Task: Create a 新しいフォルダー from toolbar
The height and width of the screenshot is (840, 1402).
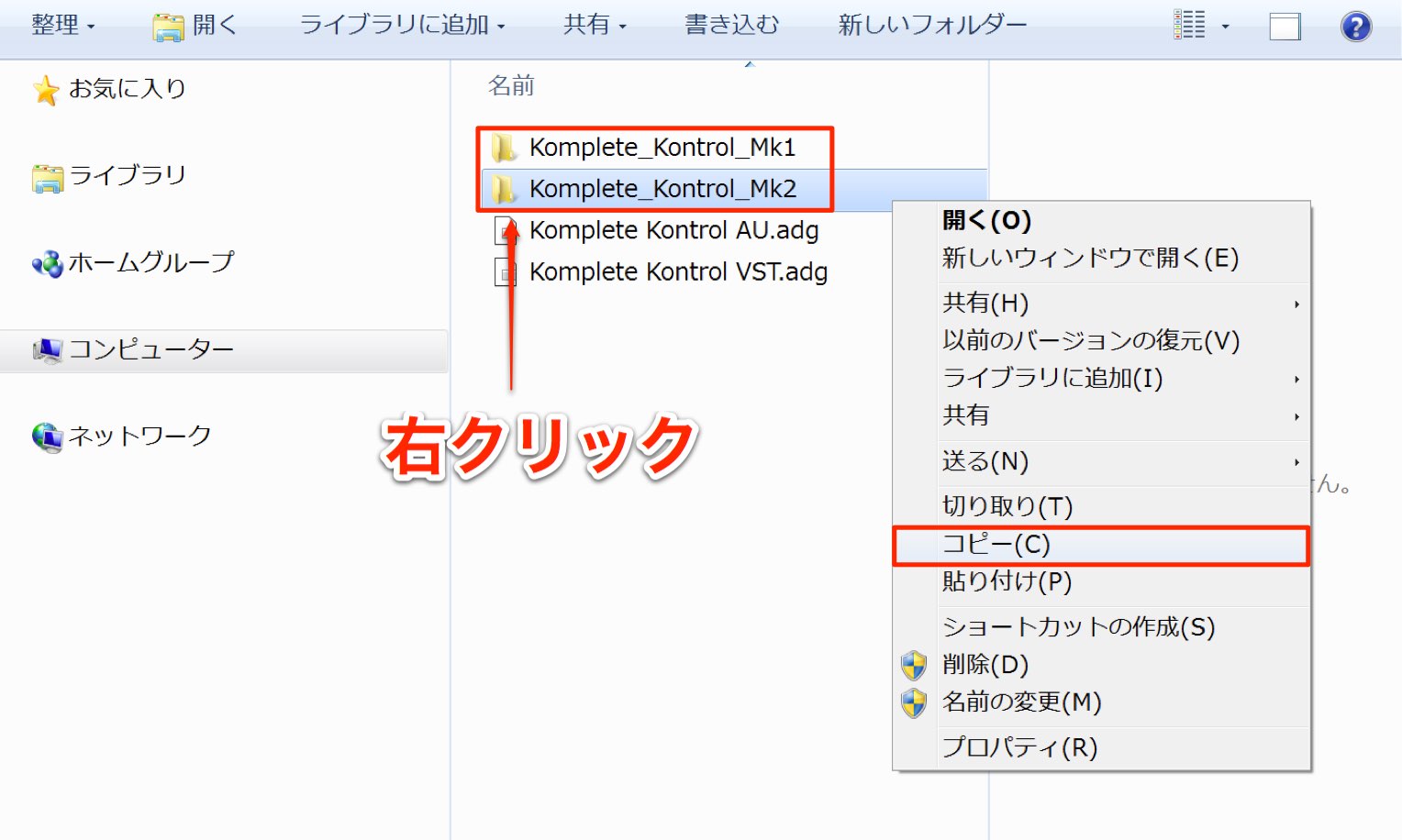Action: click(x=932, y=26)
